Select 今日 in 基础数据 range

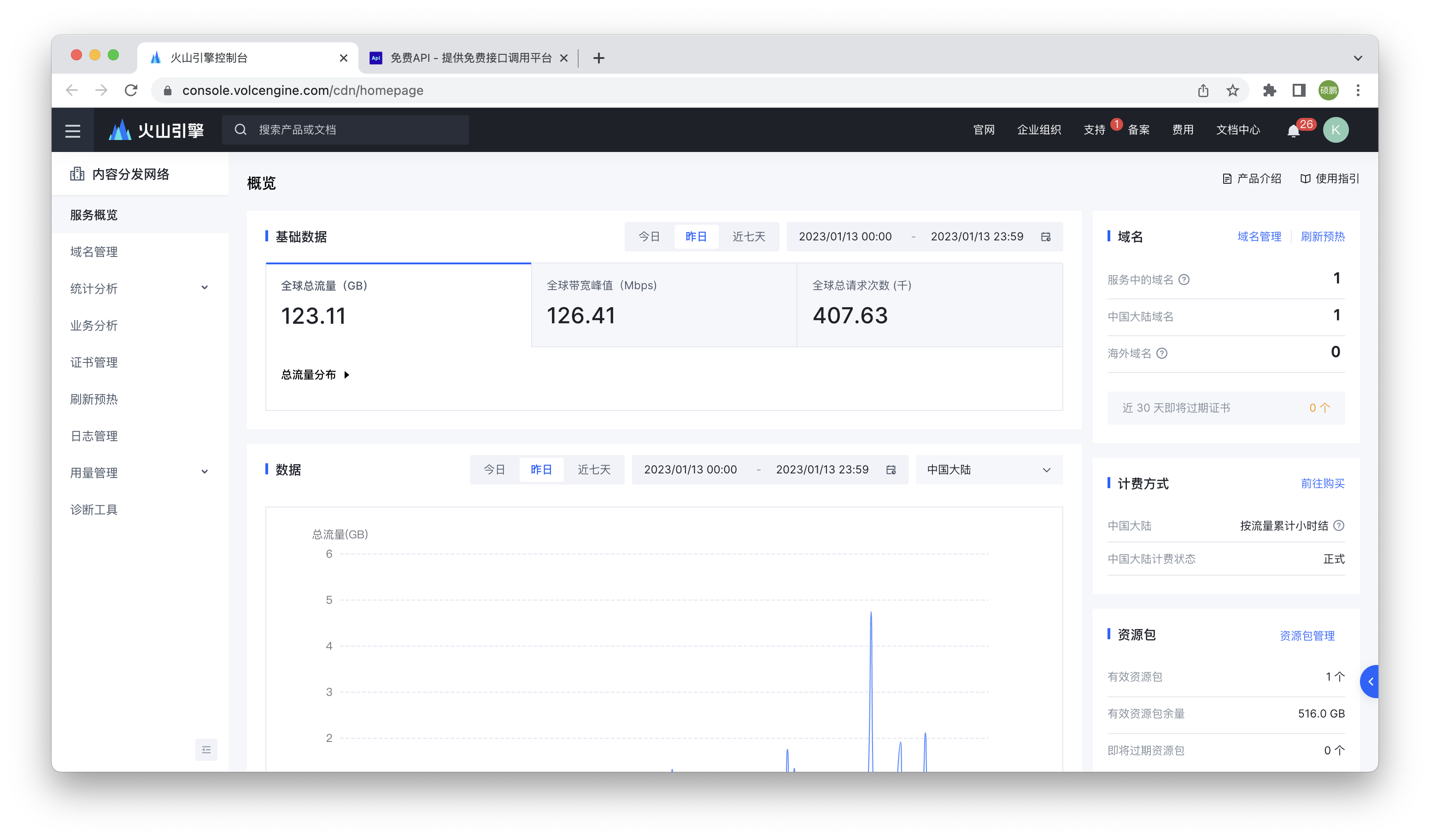point(649,237)
